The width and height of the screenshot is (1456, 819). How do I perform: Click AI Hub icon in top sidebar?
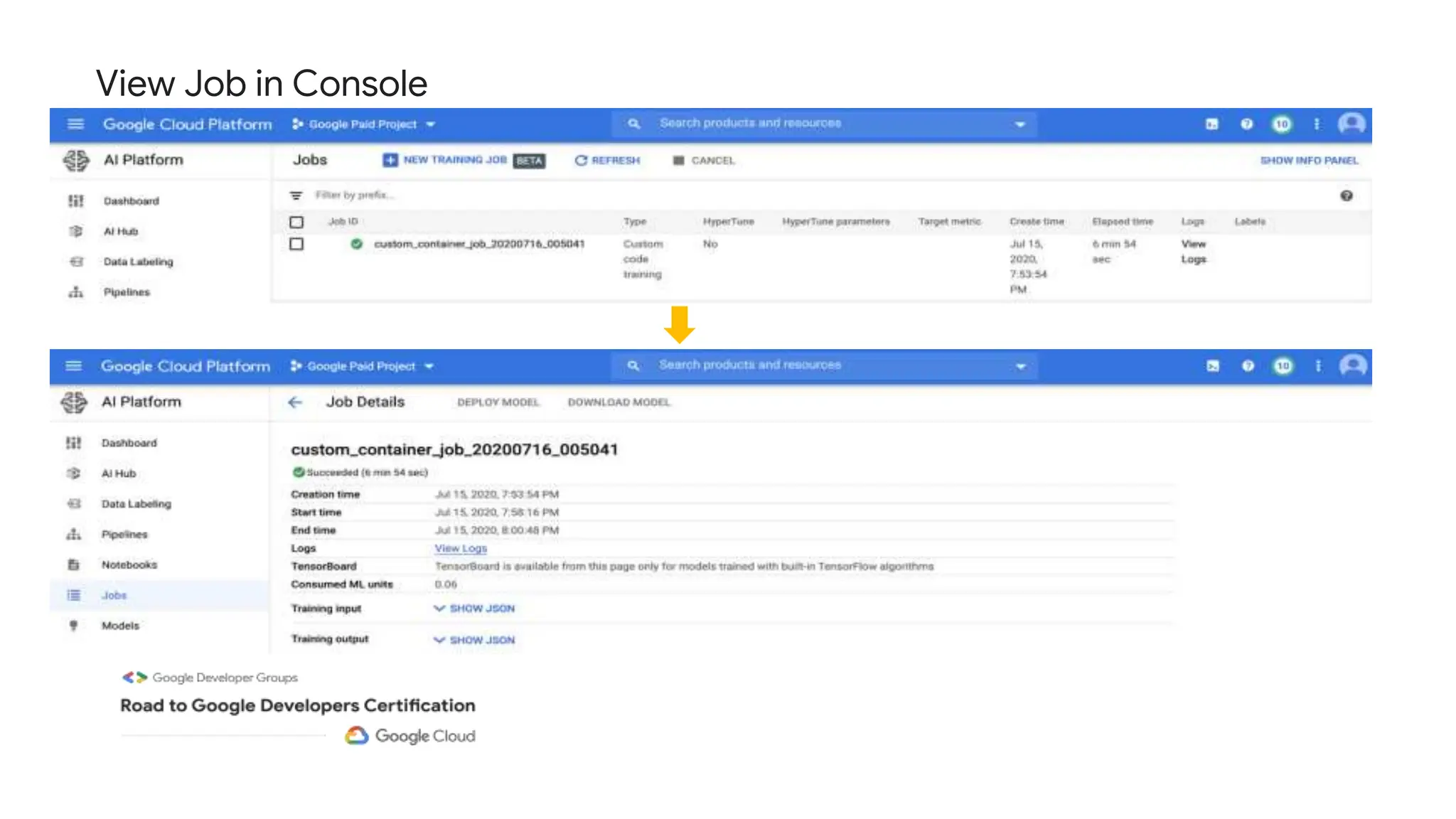(75, 231)
